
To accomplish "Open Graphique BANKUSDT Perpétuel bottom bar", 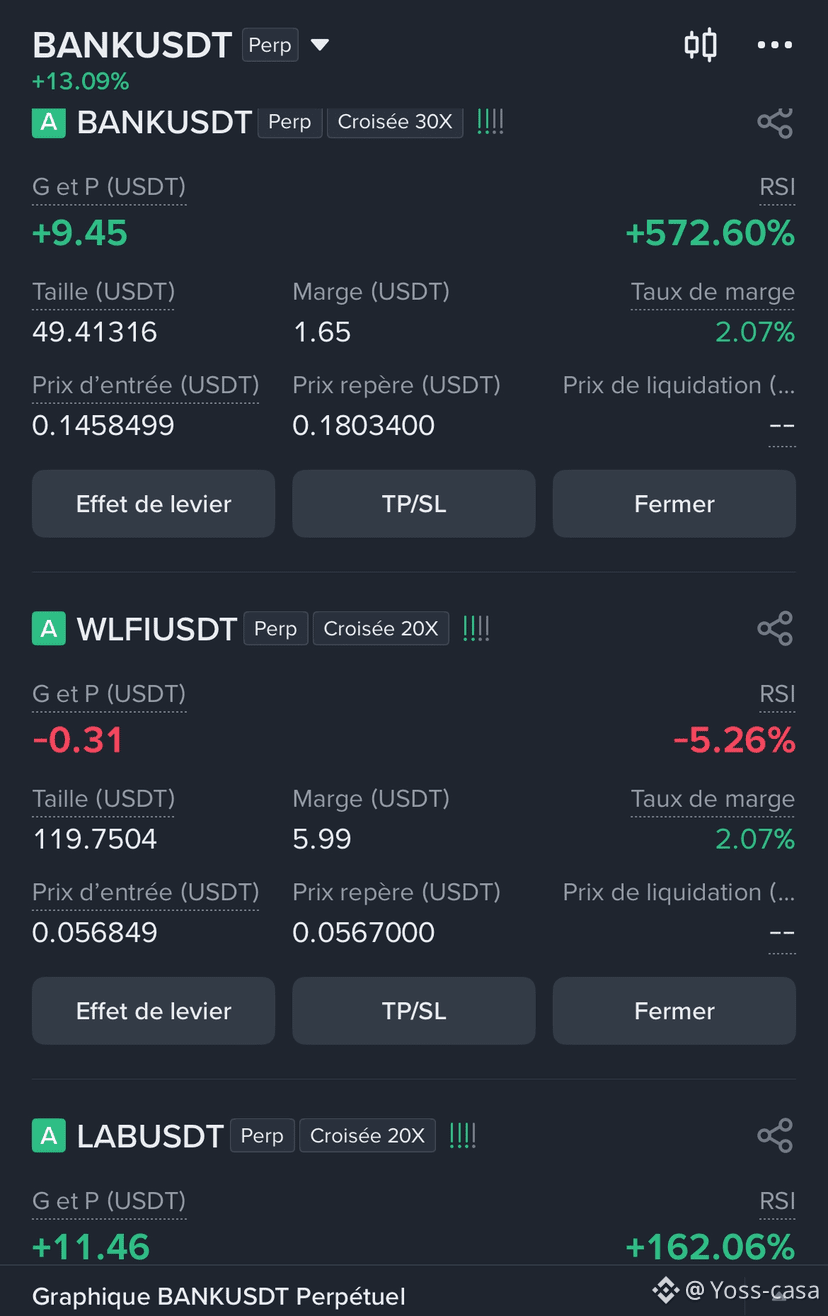I will tap(219, 1297).
